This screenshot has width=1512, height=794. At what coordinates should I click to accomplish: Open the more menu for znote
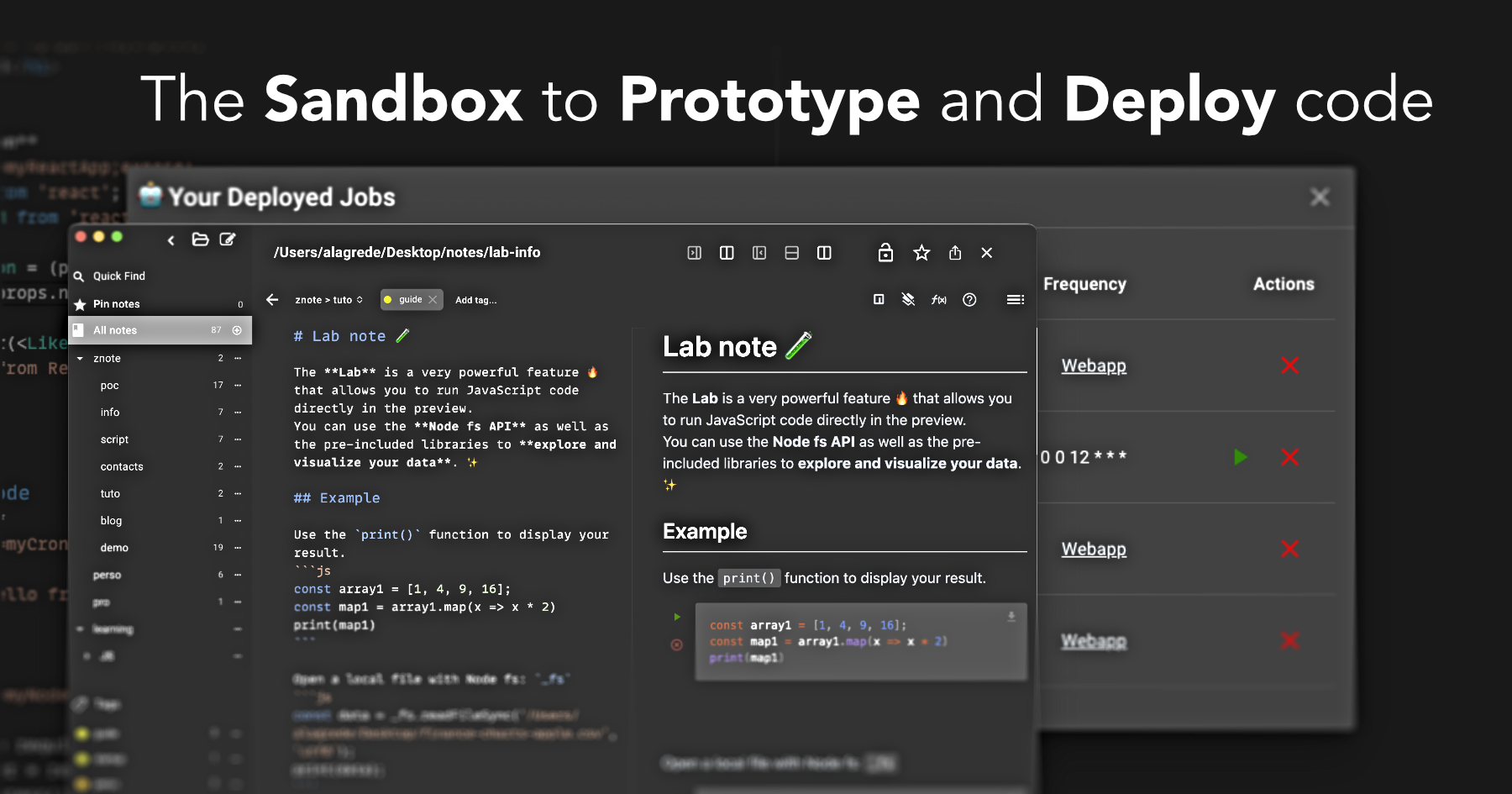tap(238, 359)
